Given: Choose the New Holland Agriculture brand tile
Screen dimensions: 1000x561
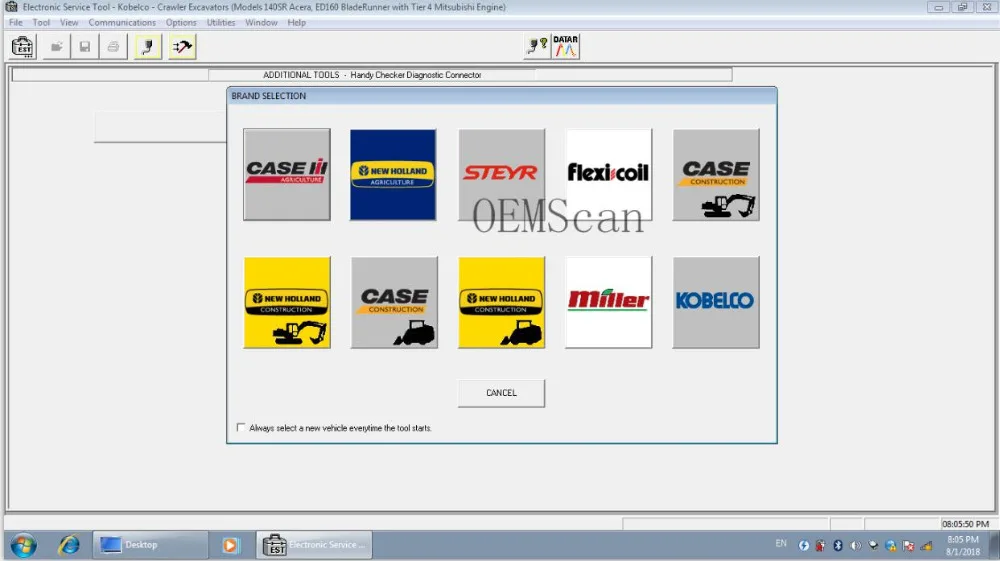Looking at the screenshot, I should coord(393,175).
